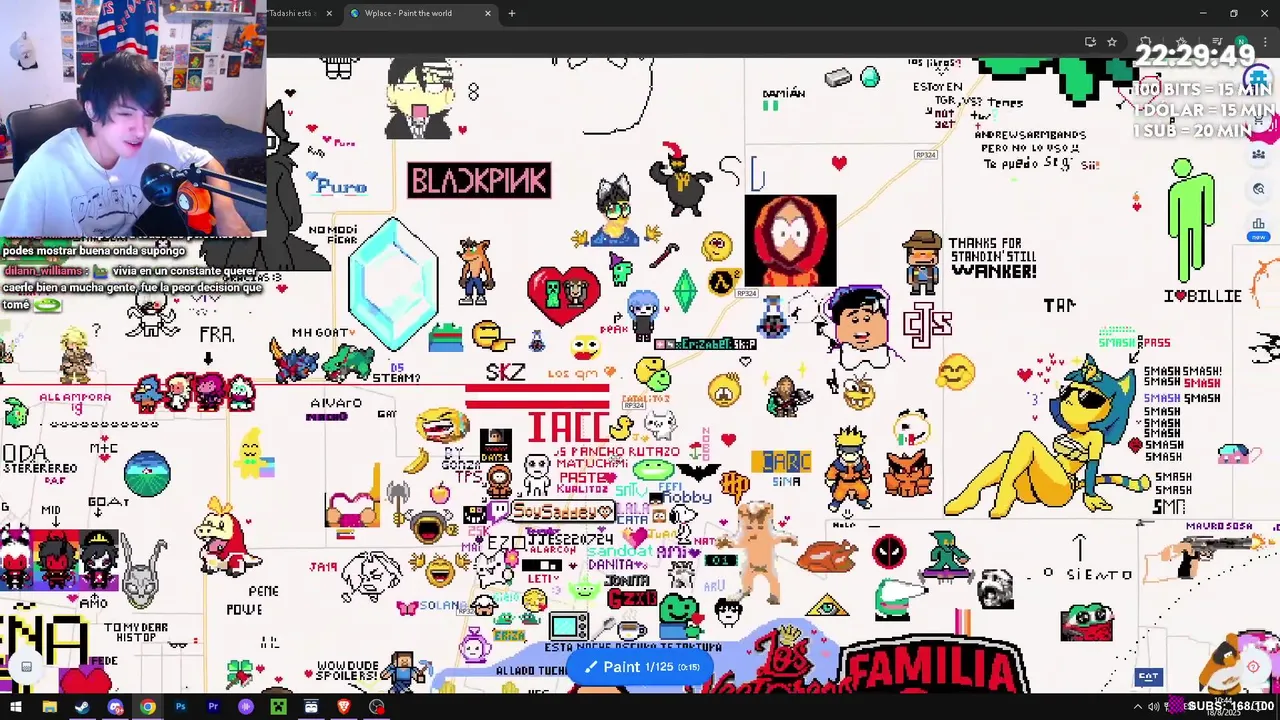Click the Paint button
Viewport: 1280px width, 720px height.
(641, 667)
